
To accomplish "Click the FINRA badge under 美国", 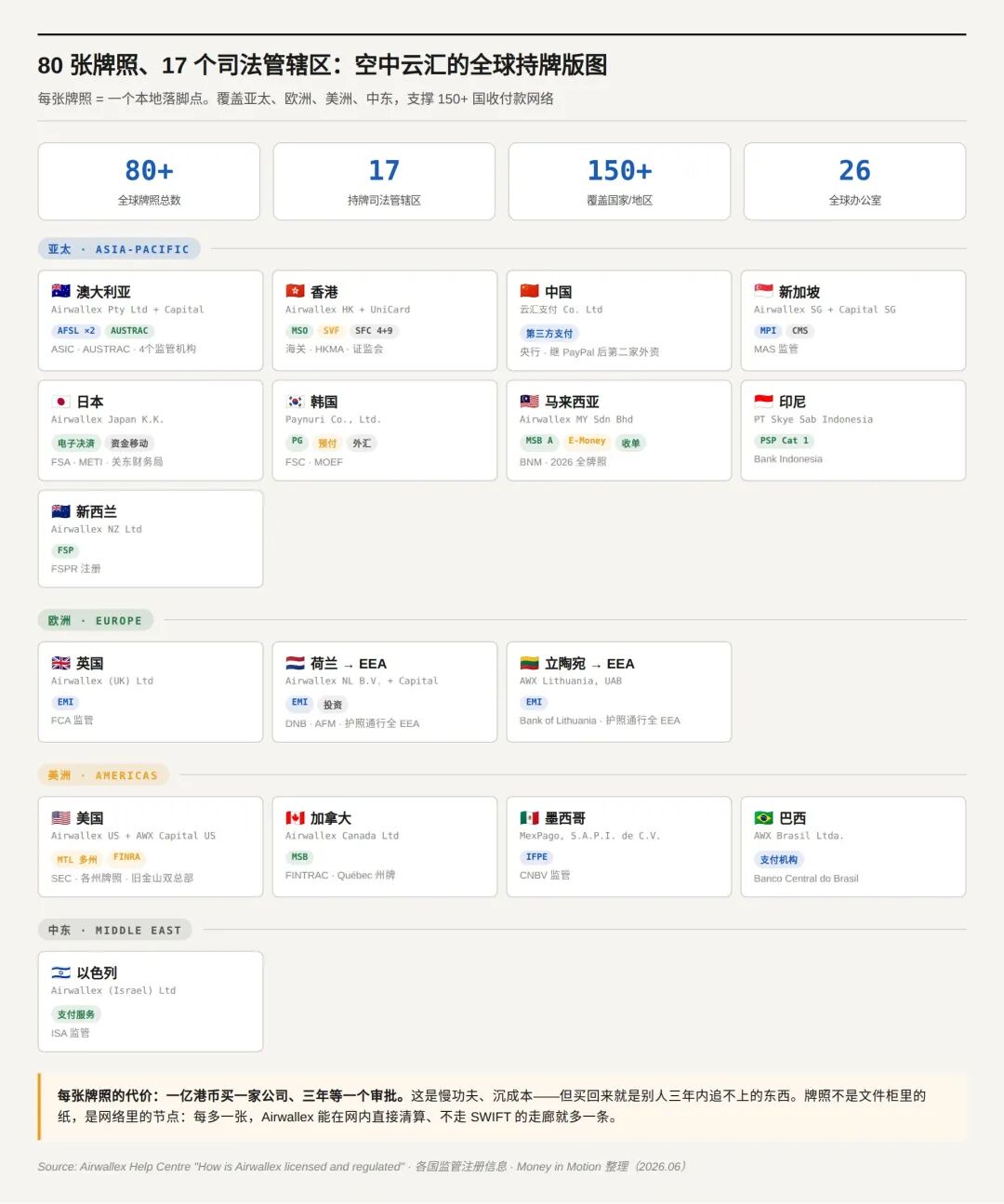I will [126, 857].
